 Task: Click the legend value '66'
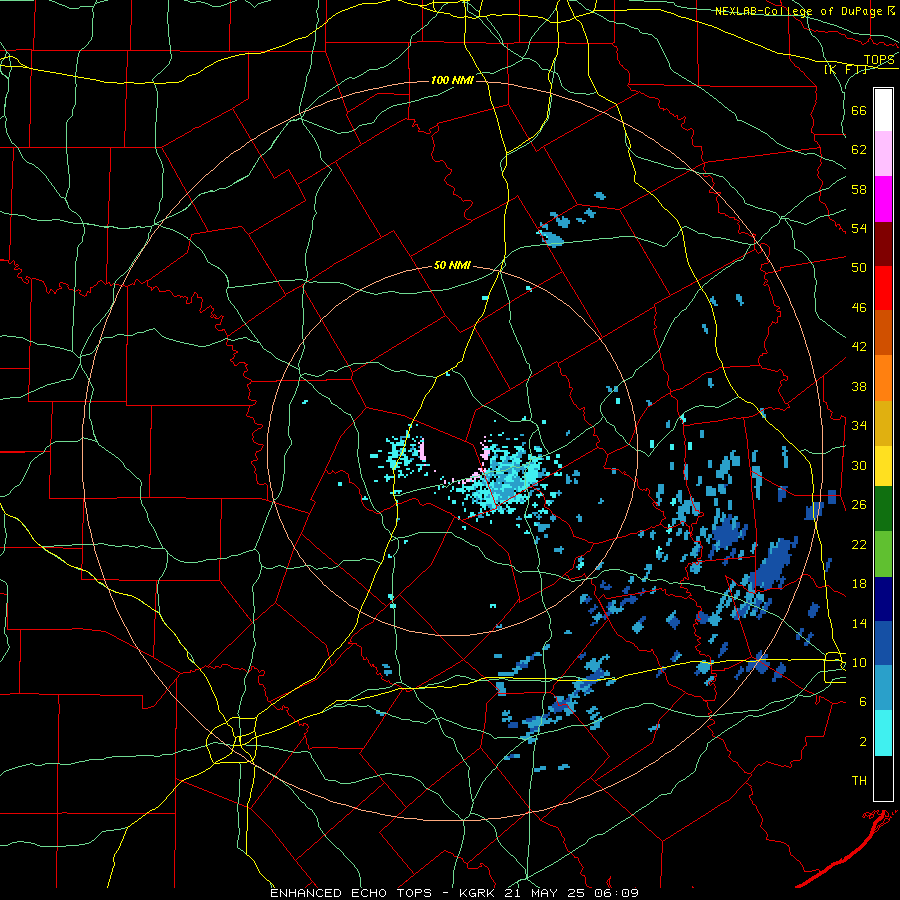[859, 110]
